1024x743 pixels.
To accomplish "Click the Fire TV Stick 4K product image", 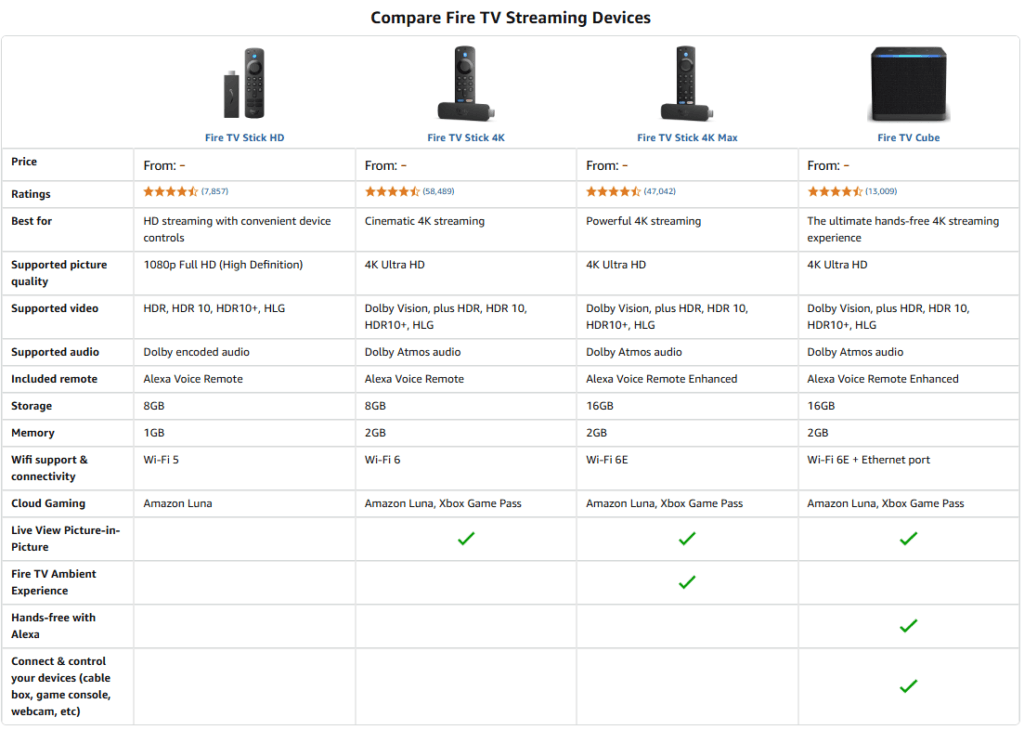I will (x=466, y=84).
